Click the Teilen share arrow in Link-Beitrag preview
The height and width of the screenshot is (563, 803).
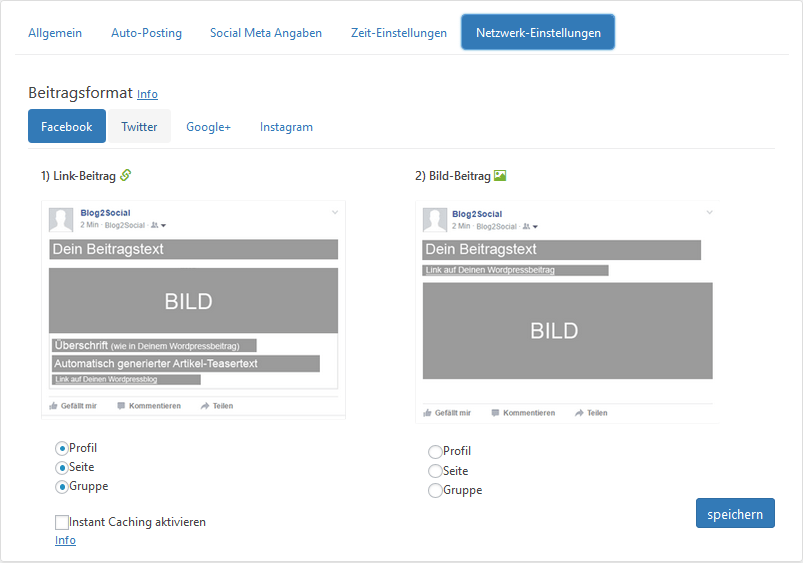tap(205, 406)
